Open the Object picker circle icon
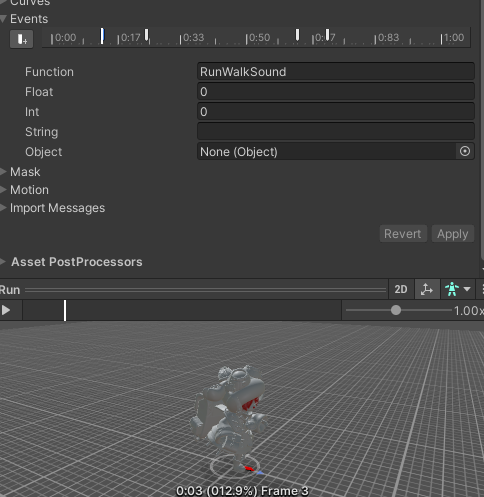This screenshot has height=497, width=484. 465,151
